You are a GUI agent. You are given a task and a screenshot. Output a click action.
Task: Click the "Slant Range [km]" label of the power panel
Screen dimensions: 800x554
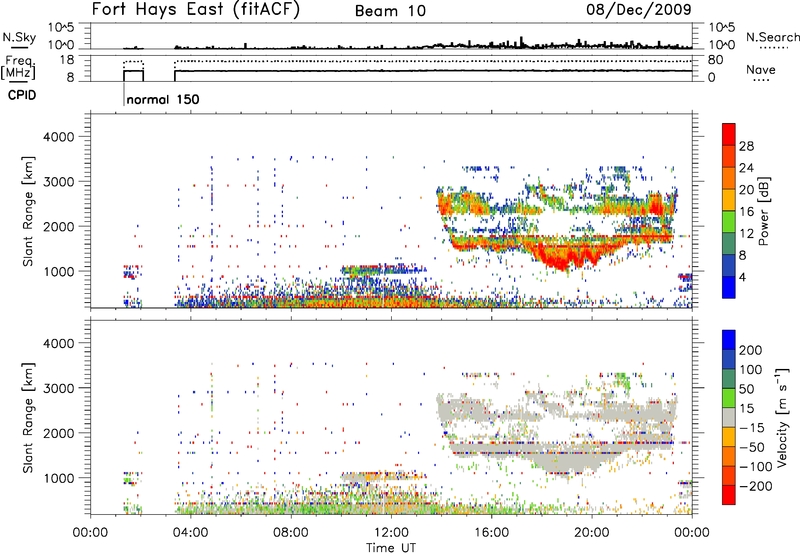[x=28, y=211]
